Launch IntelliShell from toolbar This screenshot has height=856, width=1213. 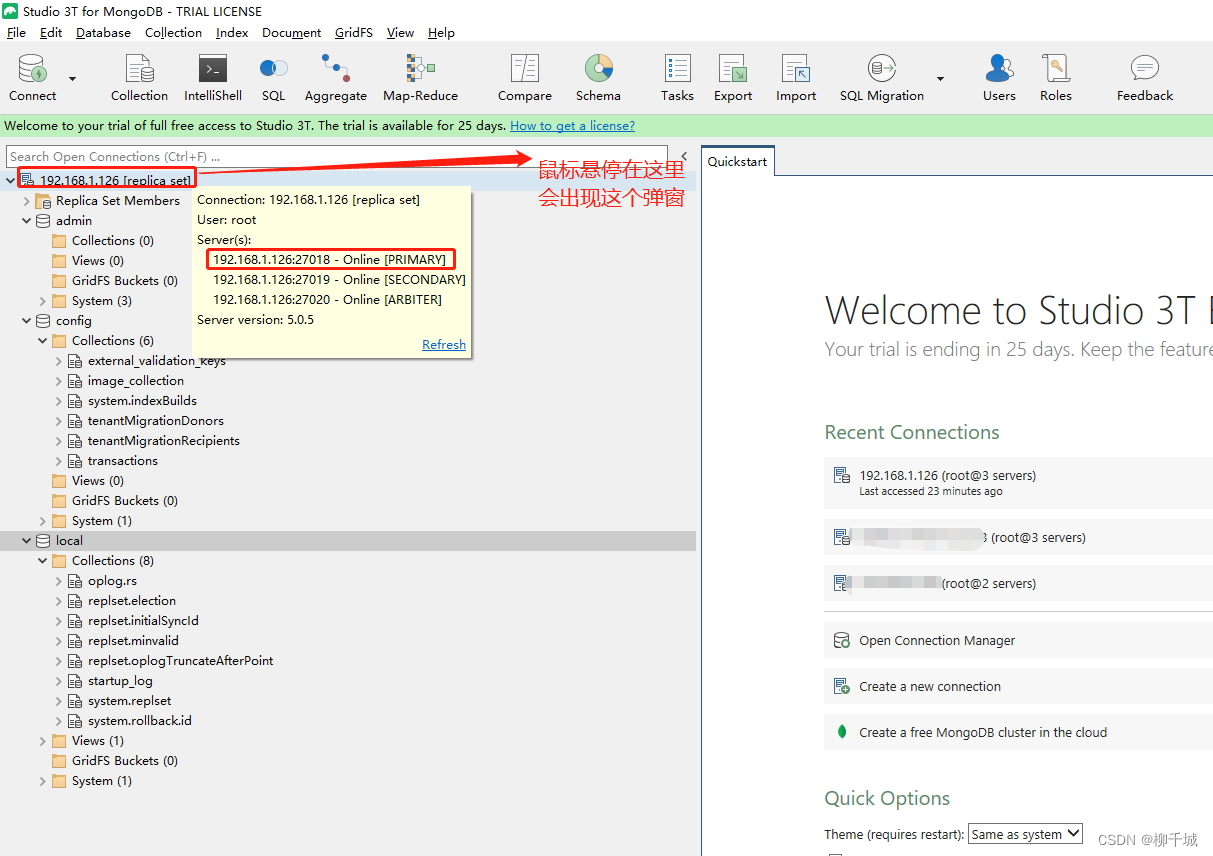213,78
